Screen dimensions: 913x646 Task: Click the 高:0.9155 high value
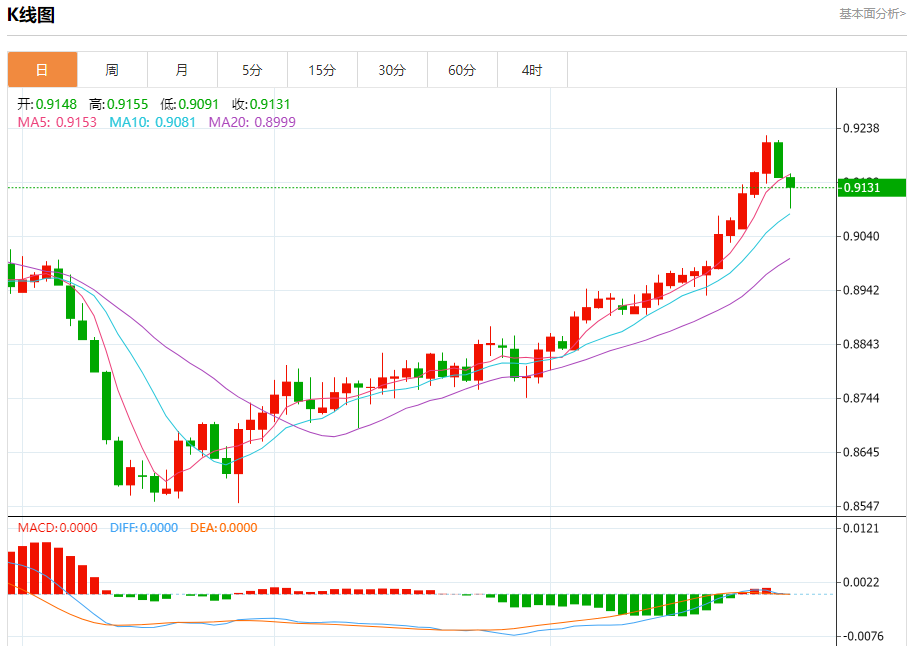coord(118,104)
